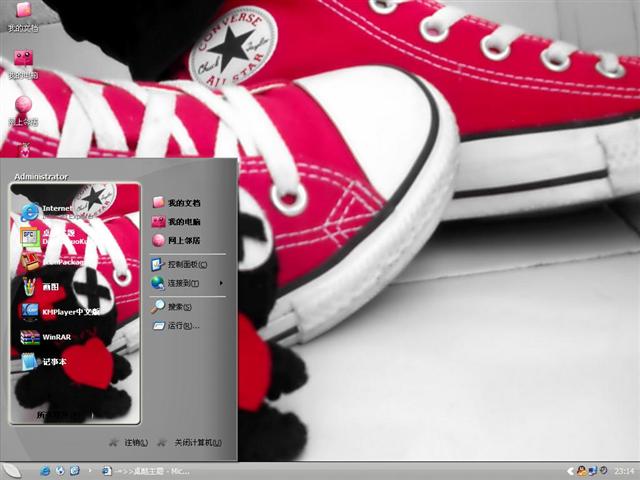Click the taskbar clock showing 23:14
The height and width of the screenshot is (480, 640).
tap(623, 470)
